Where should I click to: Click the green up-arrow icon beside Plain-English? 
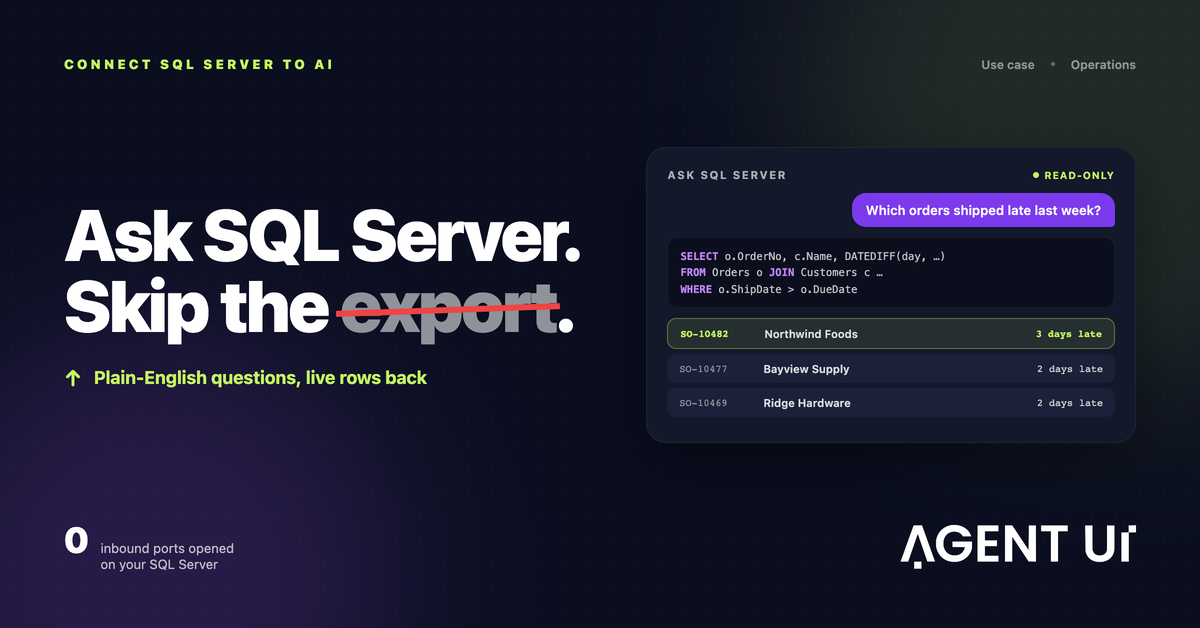73,378
